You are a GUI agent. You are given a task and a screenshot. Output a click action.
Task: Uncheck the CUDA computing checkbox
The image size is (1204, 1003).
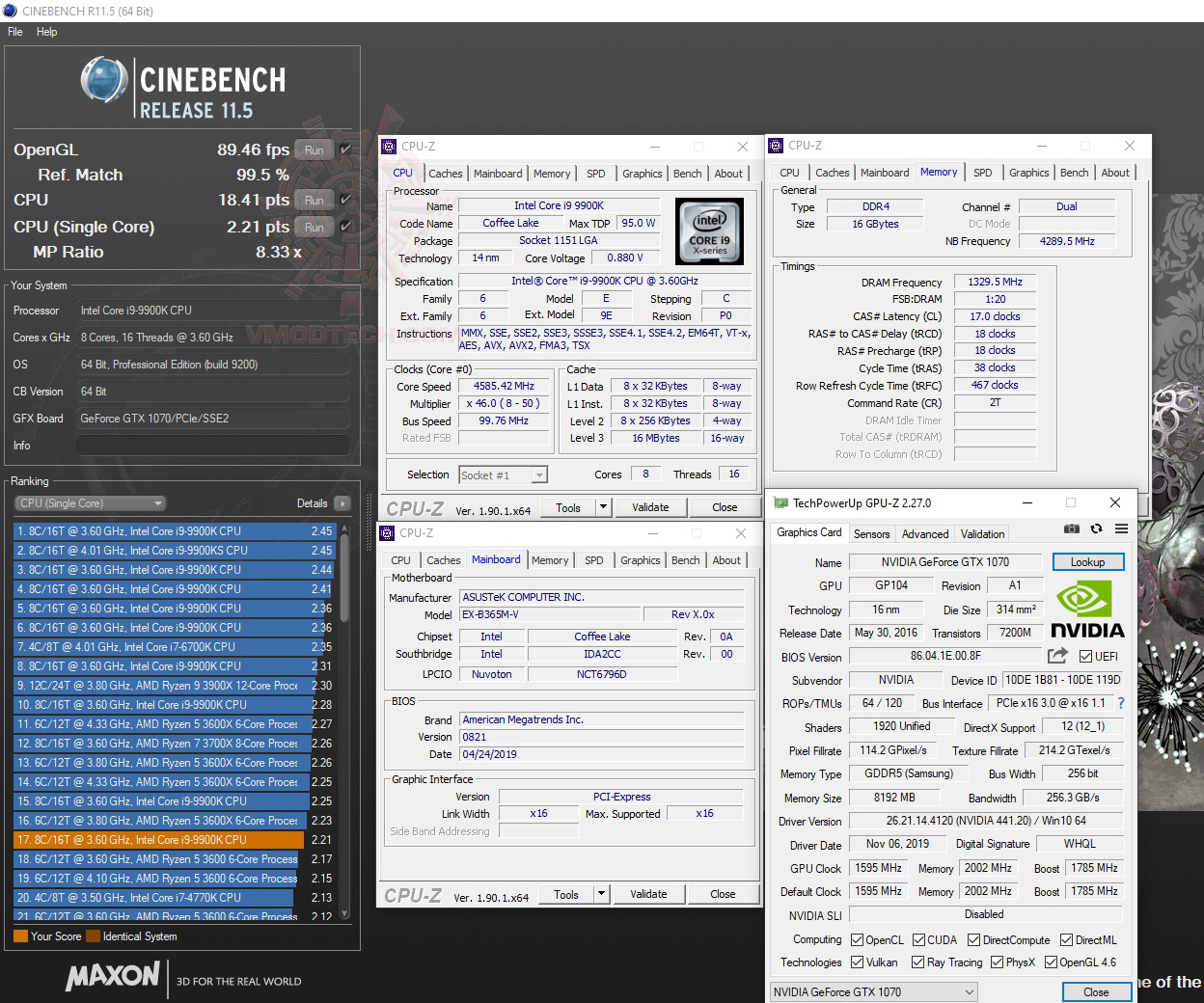[918, 939]
